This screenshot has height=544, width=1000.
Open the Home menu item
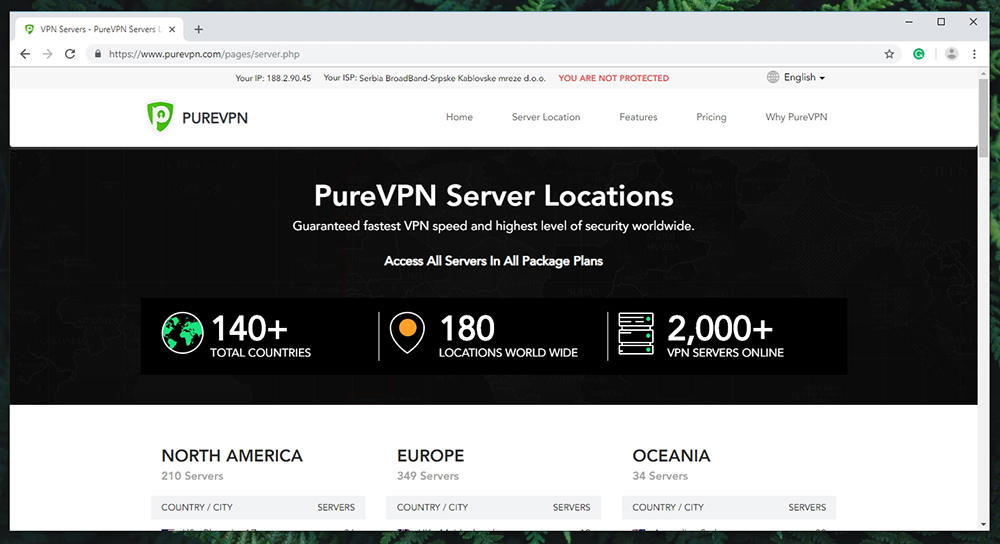(459, 117)
